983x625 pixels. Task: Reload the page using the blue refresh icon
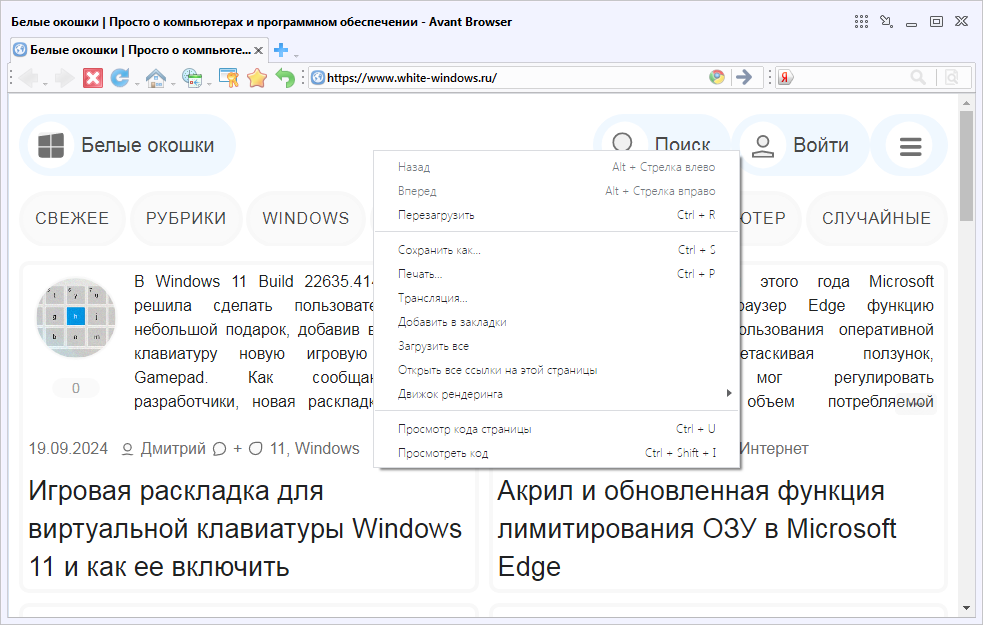[x=120, y=78]
